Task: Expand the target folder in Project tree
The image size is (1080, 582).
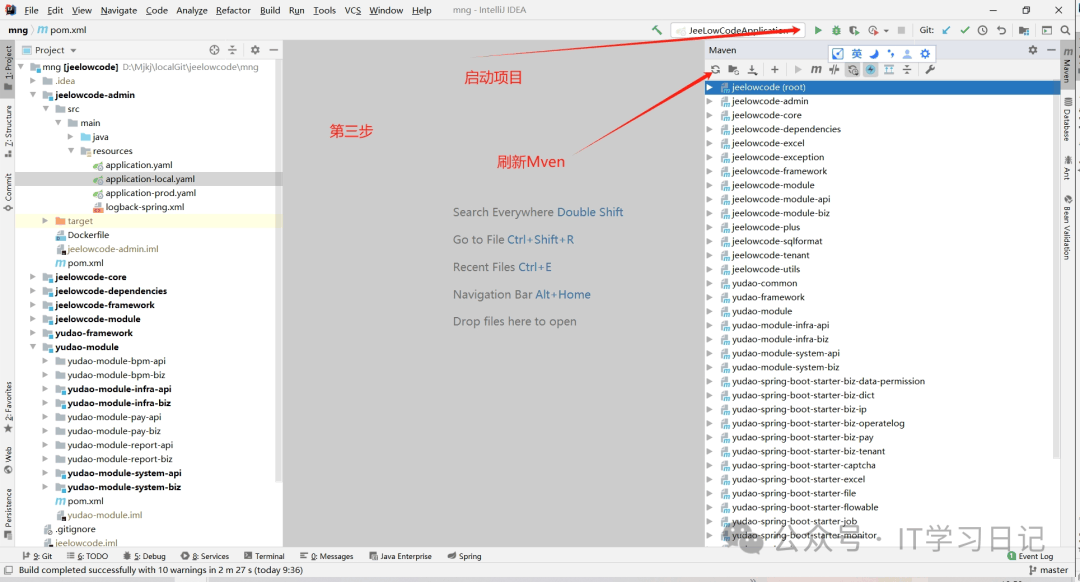Action: (x=45, y=221)
